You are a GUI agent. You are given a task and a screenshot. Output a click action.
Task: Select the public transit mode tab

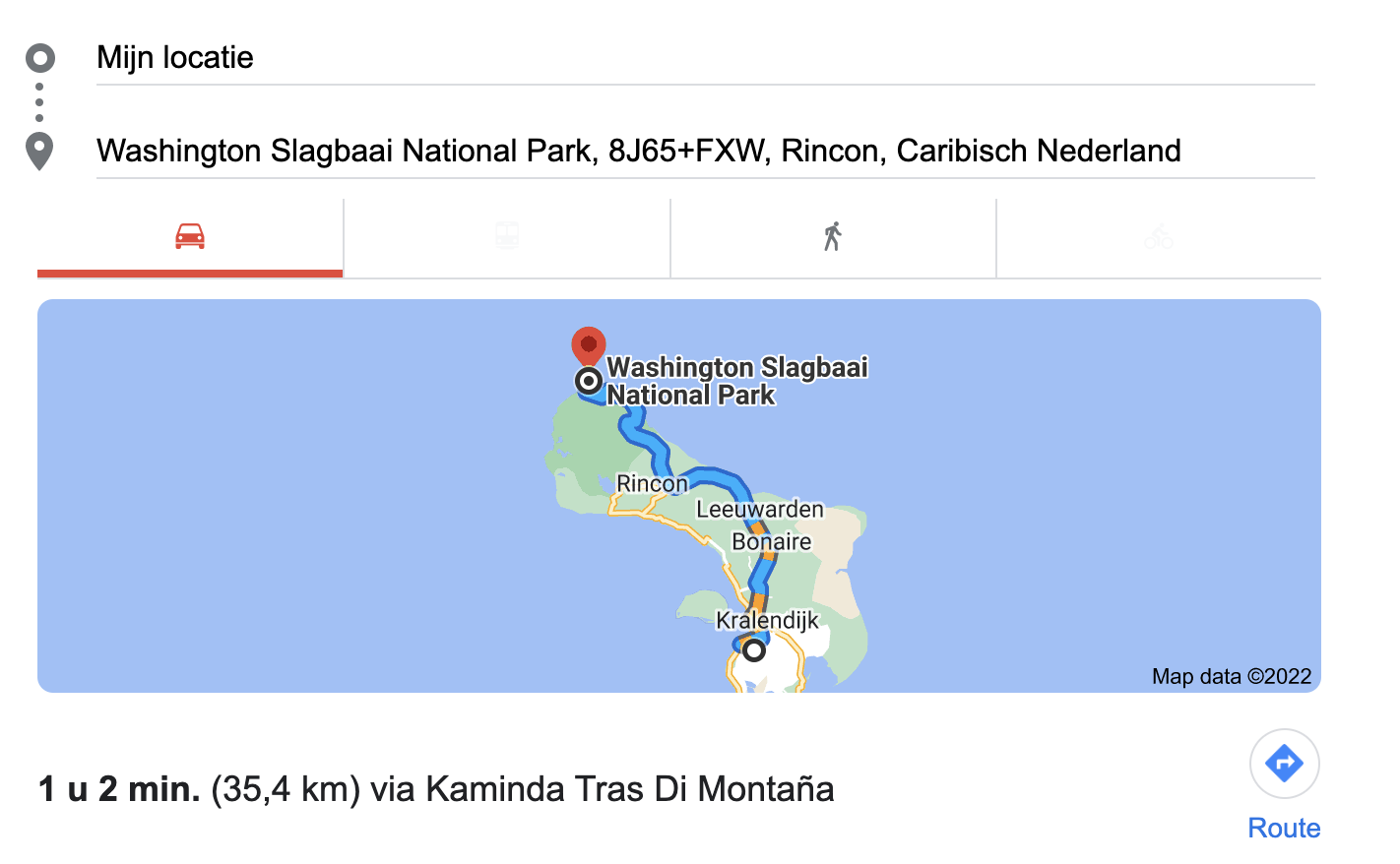pyautogui.click(x=507, y=237)
